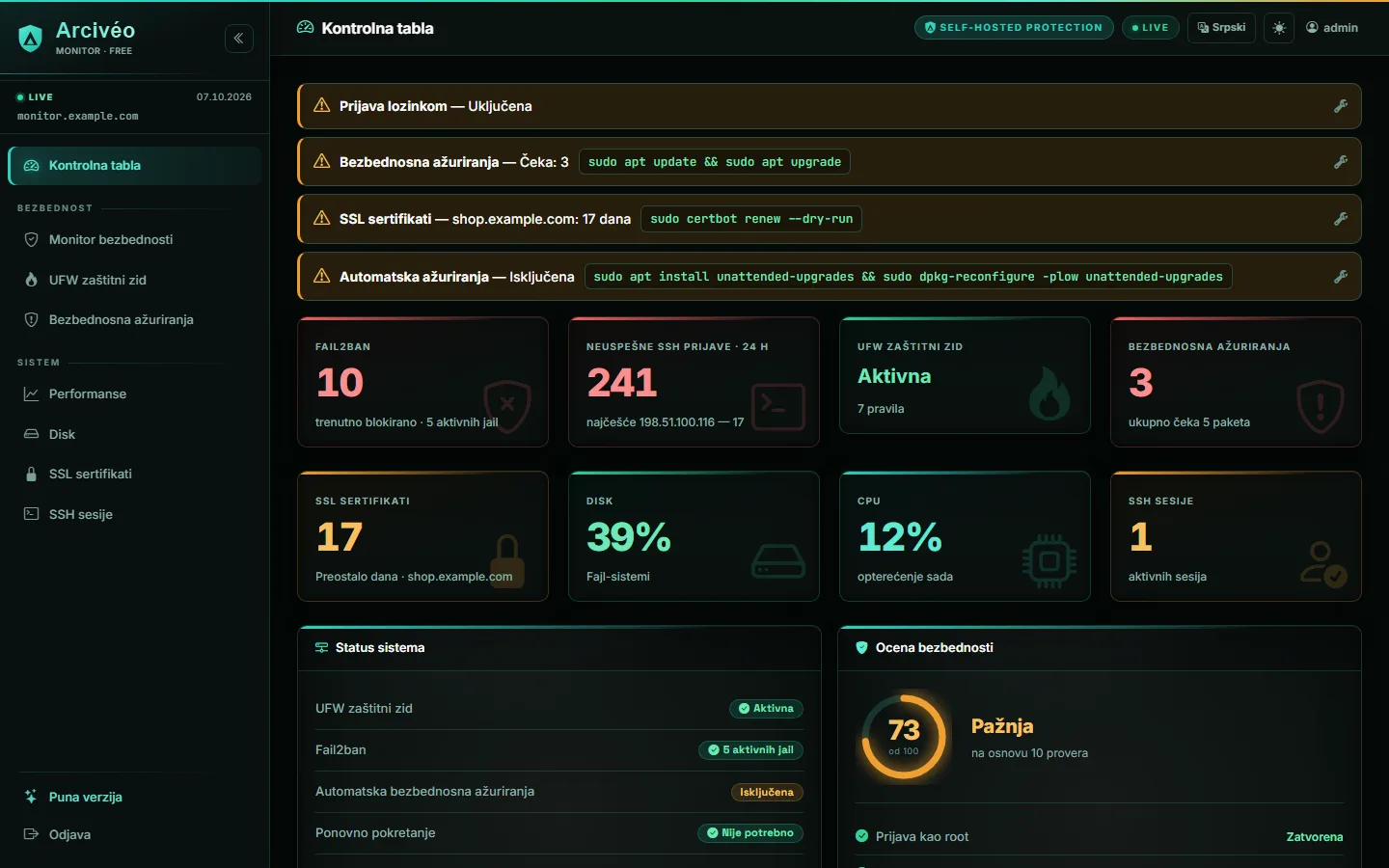This screenshot has width=1389, height=868.
Task: Click warning triangle on Prijava lozinkom alert
Action: point(322,106)
